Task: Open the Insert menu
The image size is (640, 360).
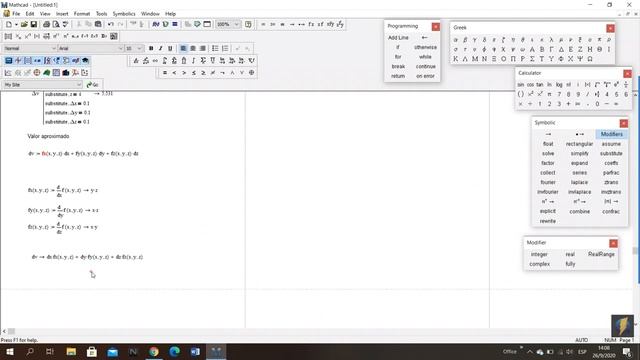Action: [62, 13]
